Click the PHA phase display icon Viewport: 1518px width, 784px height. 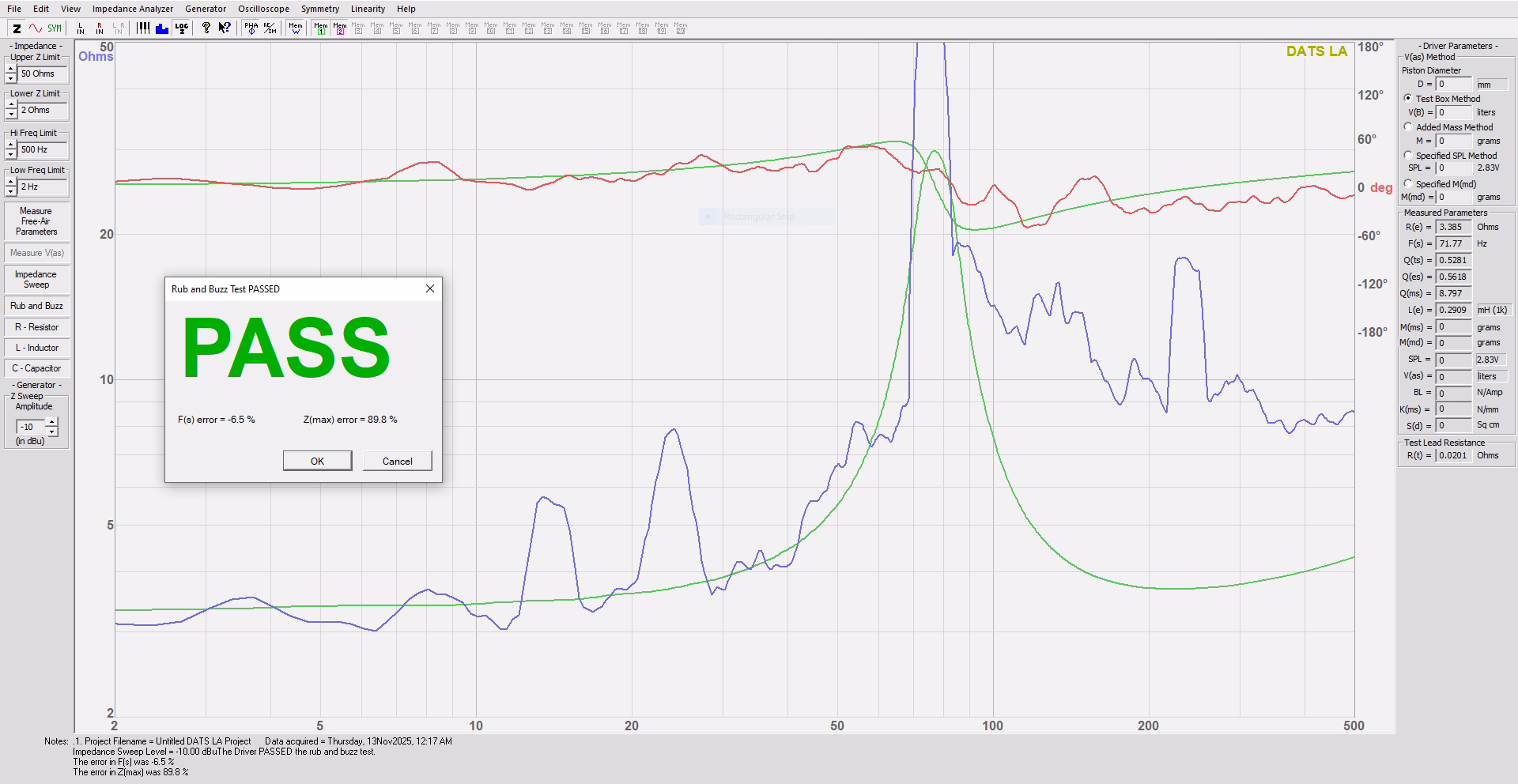[251, 28]
